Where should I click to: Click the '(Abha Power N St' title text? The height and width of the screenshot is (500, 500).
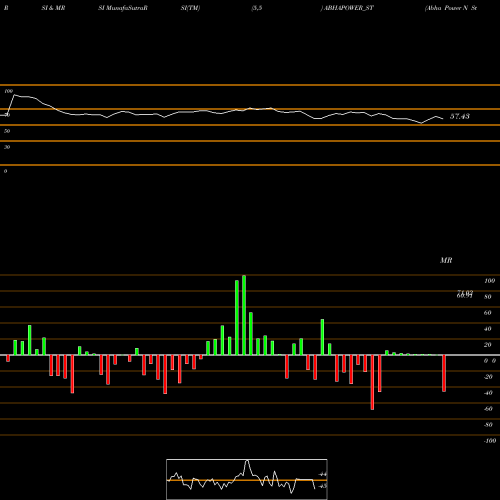451,8
